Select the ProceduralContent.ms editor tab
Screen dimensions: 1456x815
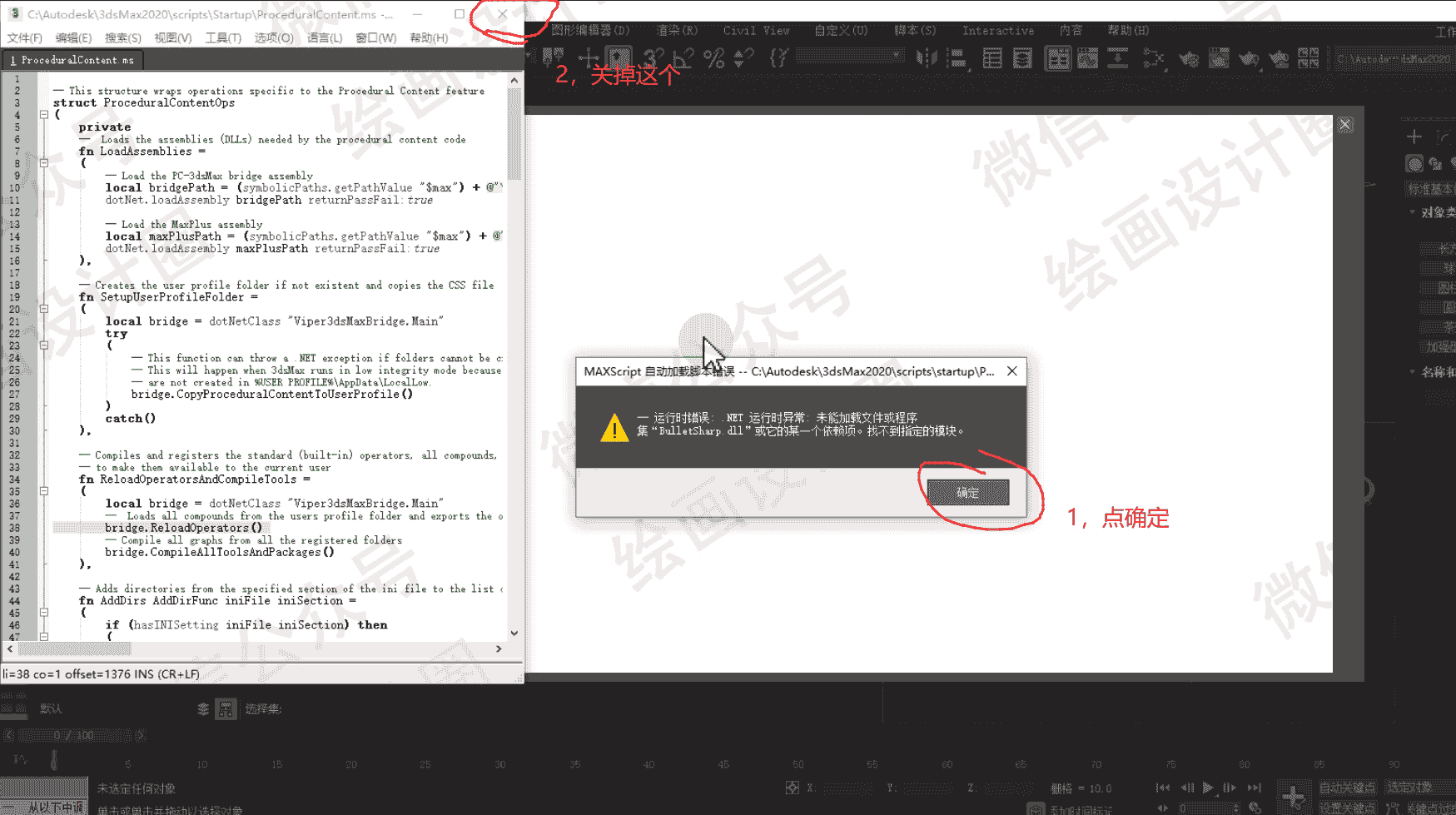[72, 60]
